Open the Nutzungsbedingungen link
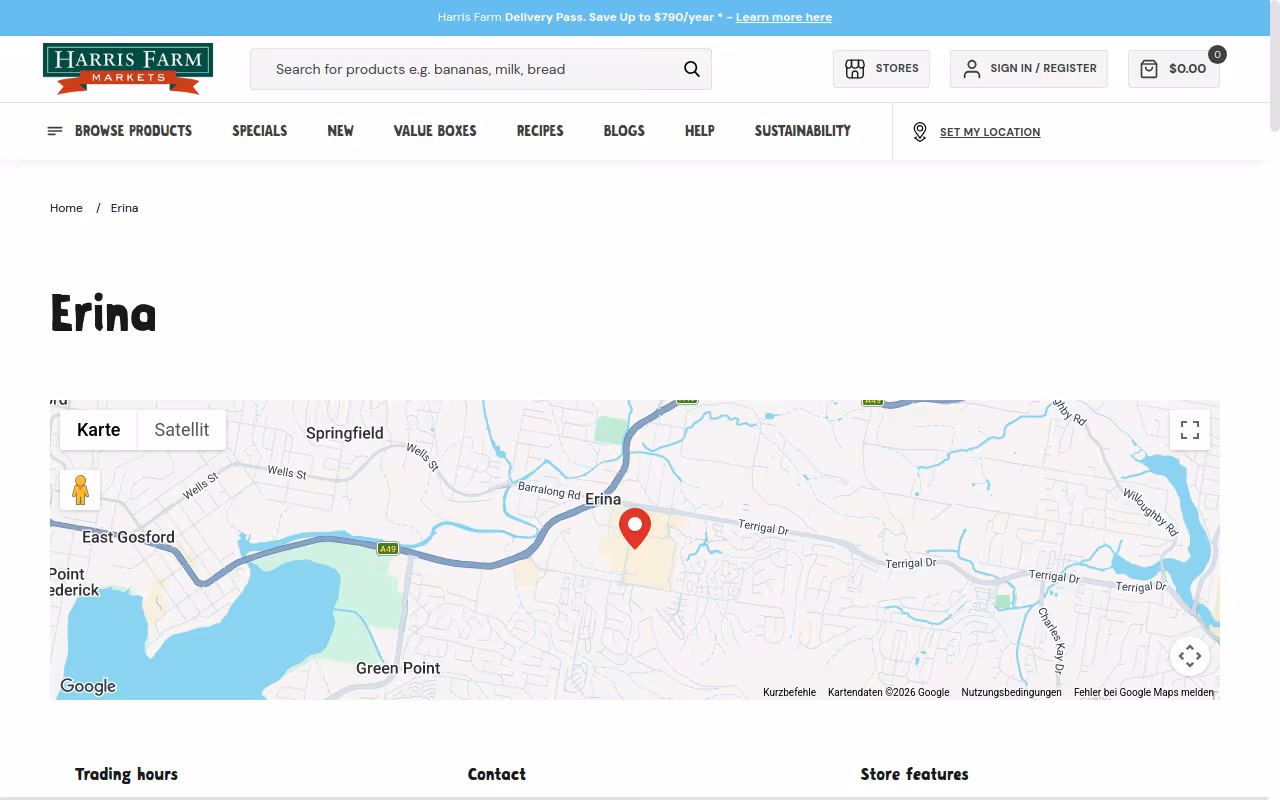1280x800 pixels. [1011, 692]
